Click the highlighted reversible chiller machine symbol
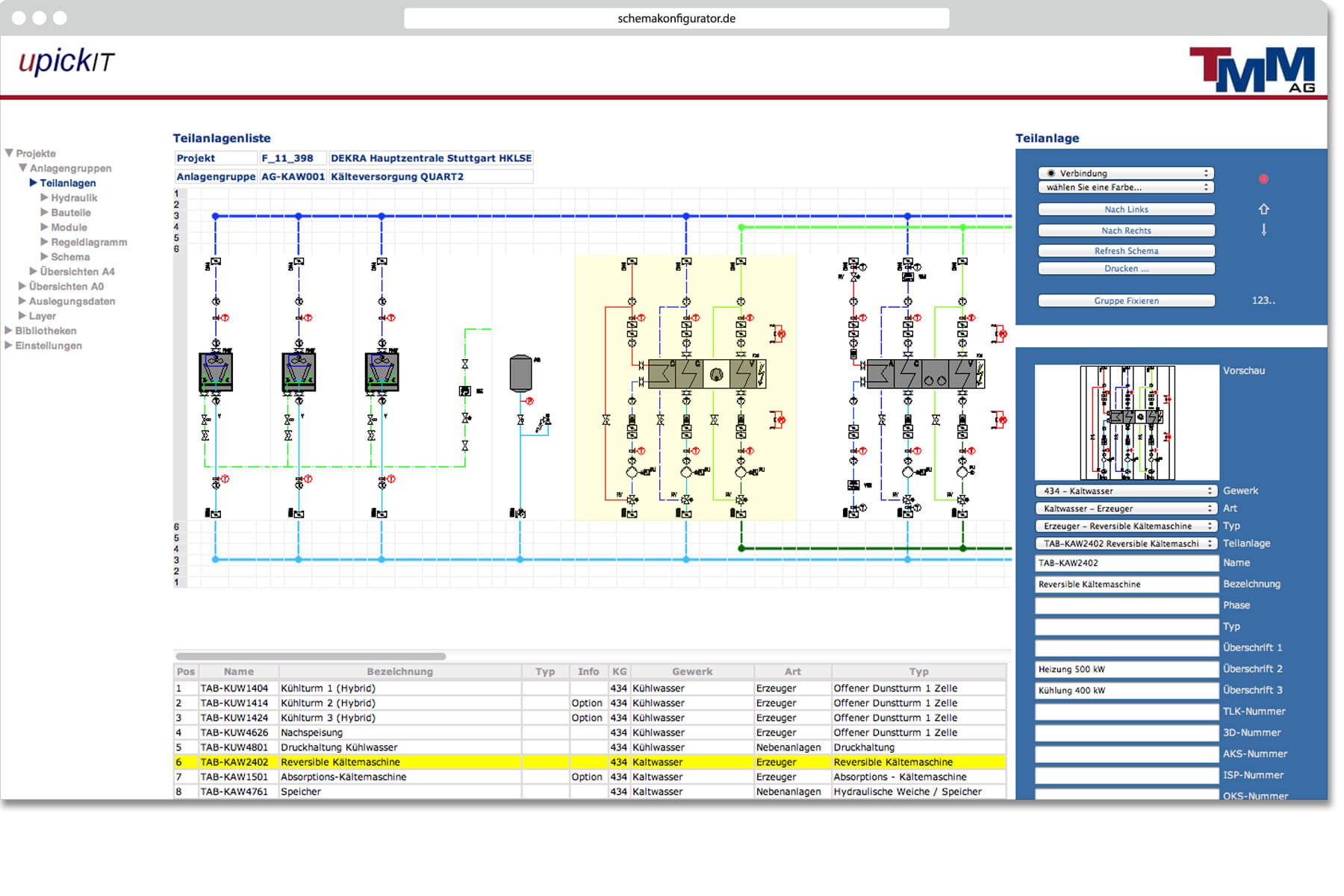 coord(706,374)
